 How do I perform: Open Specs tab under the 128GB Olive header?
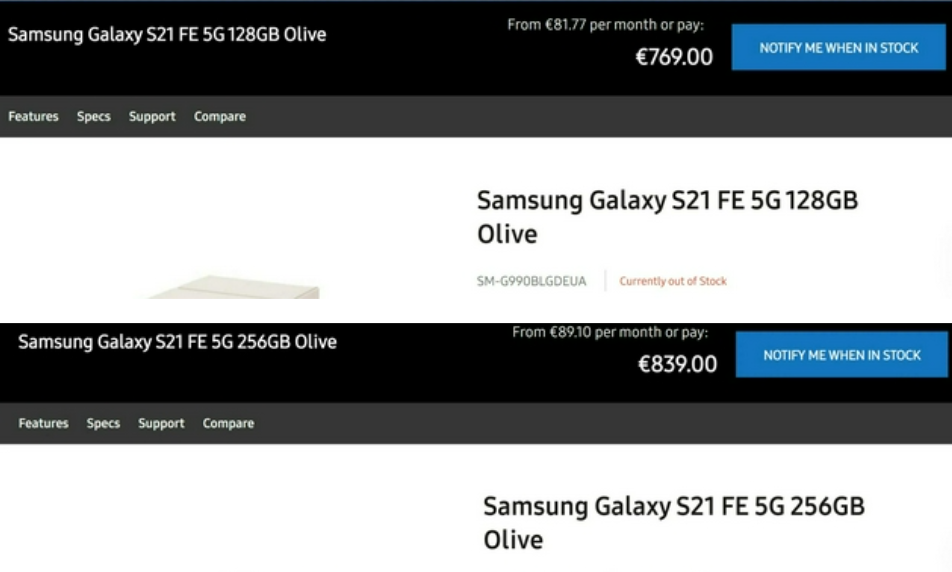[x=94, y=117]
